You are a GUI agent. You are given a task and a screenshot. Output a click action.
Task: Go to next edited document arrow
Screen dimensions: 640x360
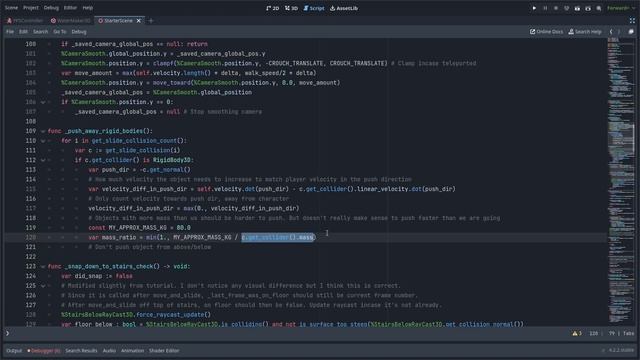pos(619,31)
